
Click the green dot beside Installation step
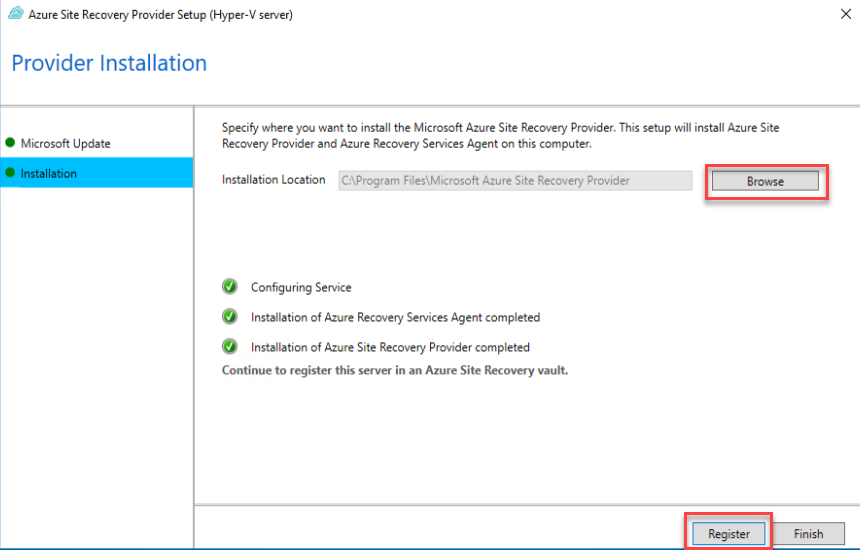click(10, 173)
